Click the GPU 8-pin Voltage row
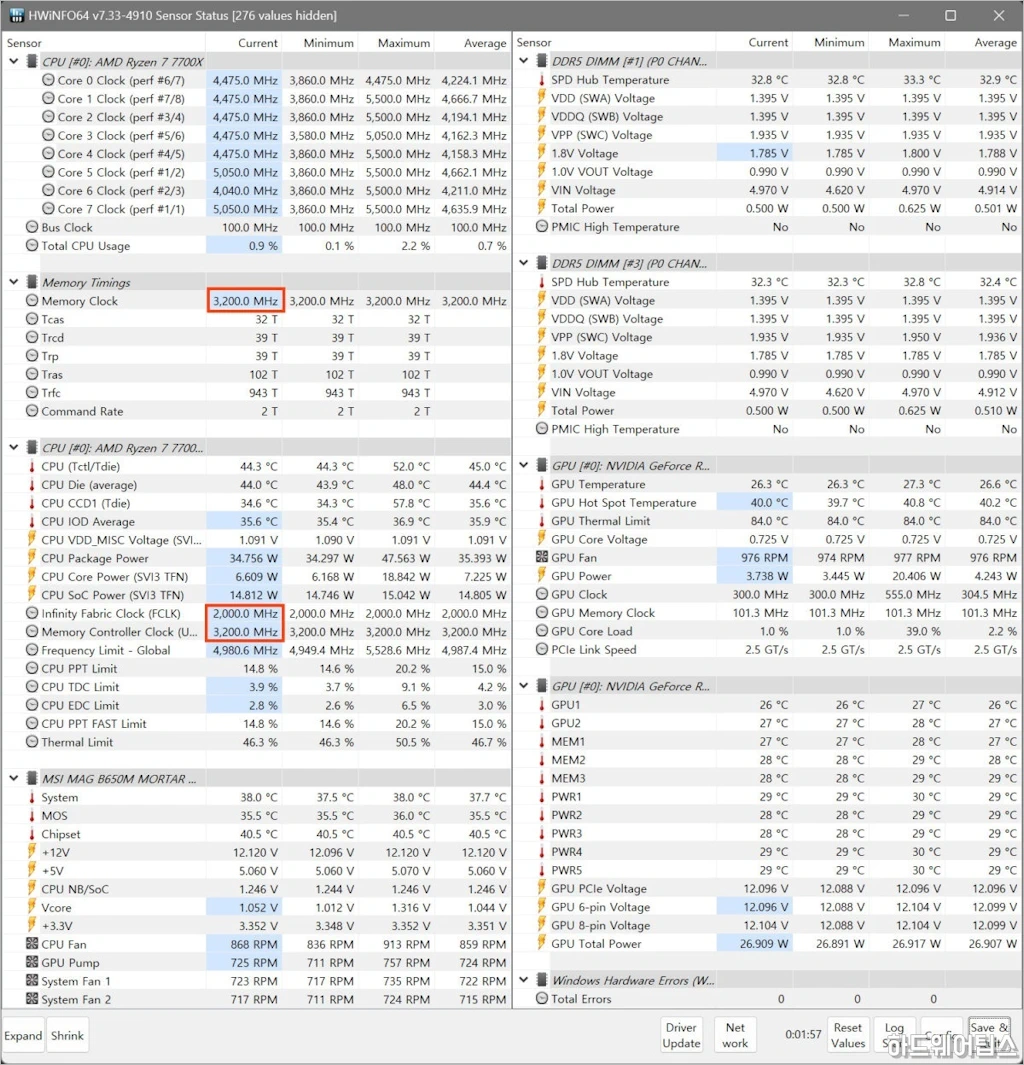 767,925
